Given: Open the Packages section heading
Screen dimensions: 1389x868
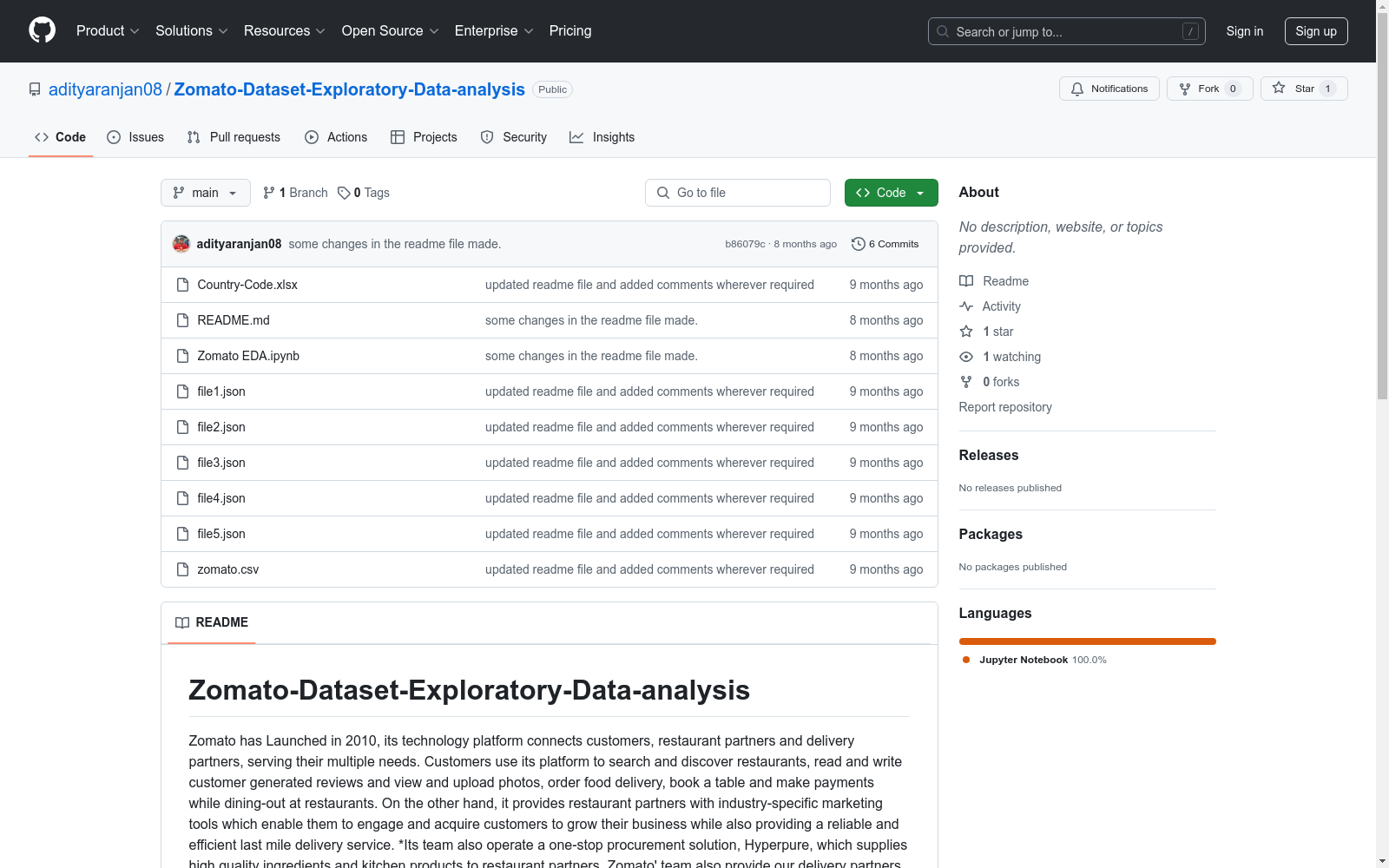Looking at the screenshot, I should tap(991, 534).
